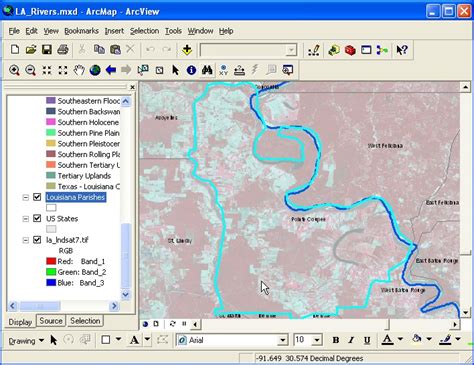The width and height of the screenshot is (474, 365).
Task: Go back to previous extent
Action: [111, 70]
